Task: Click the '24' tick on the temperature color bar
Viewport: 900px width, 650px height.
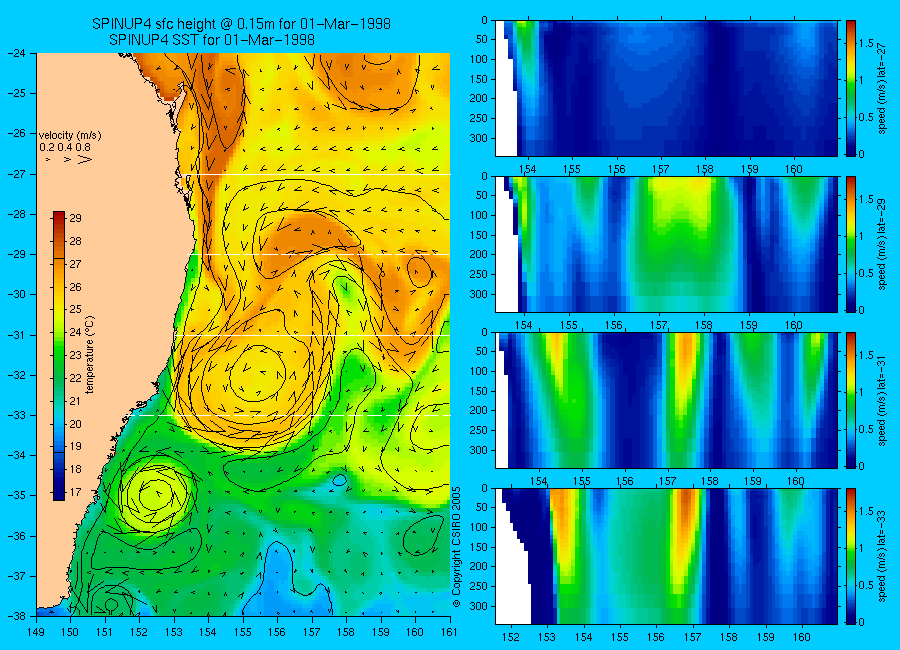Action: click(75, 332)
